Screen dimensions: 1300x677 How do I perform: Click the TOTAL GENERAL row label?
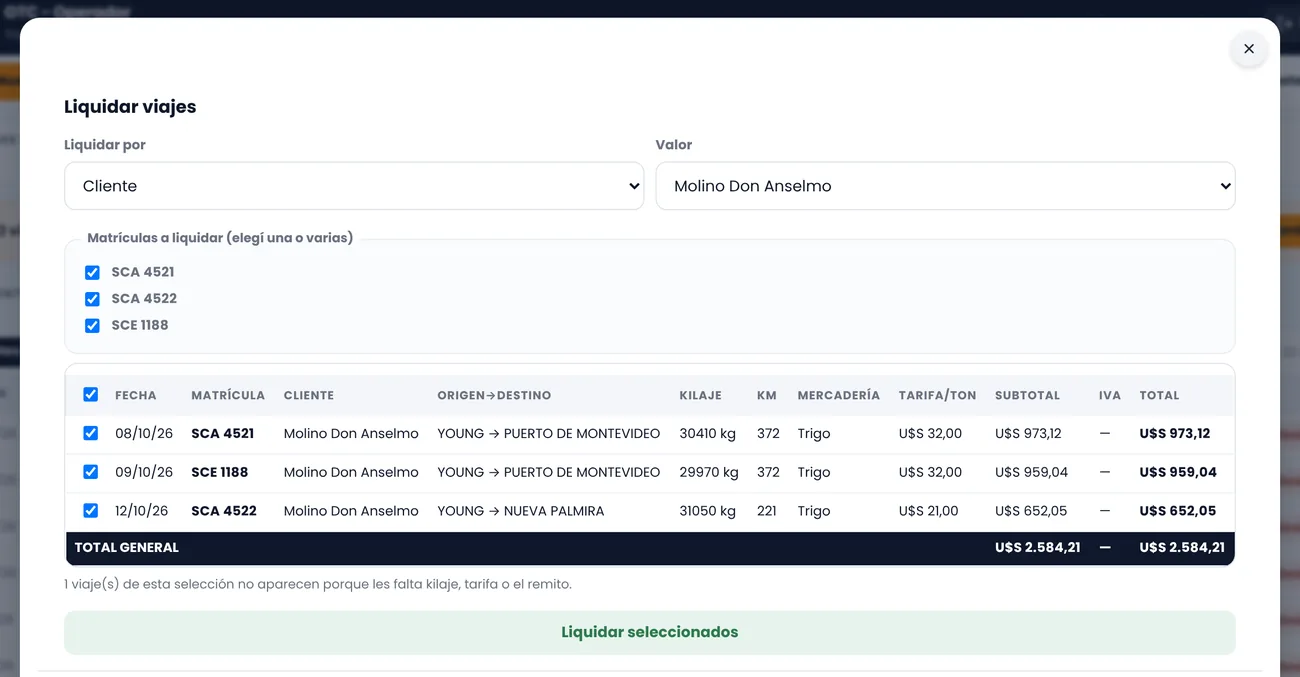[127, 548]
